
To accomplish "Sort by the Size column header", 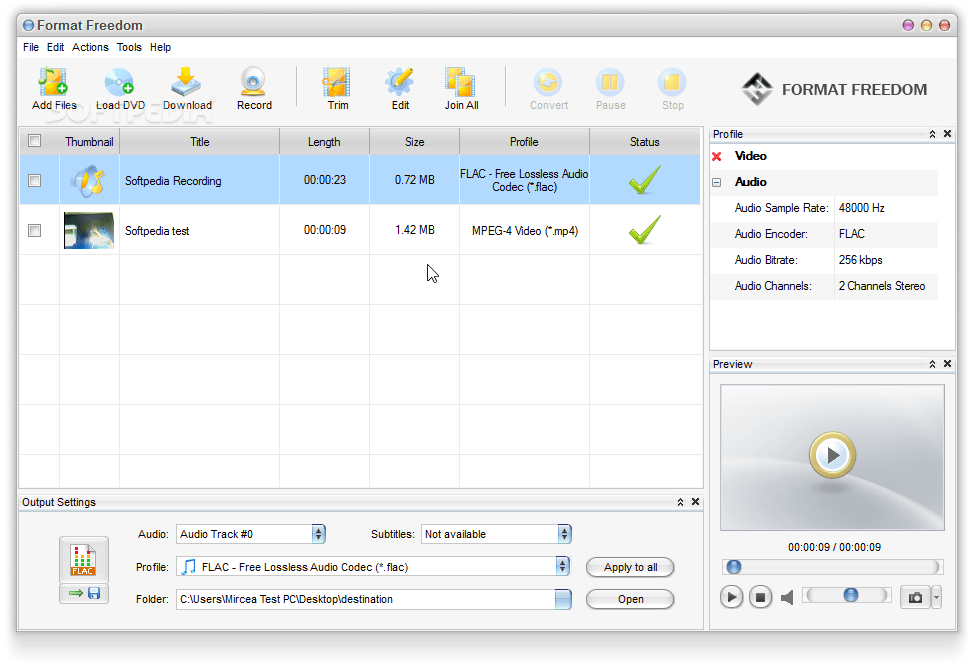I will pos(414,141).
